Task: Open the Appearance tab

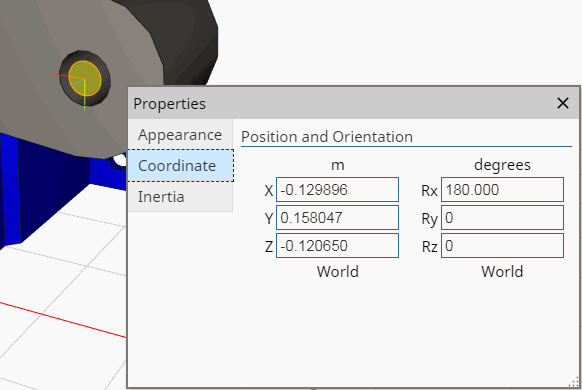Action: click(180, 135)
